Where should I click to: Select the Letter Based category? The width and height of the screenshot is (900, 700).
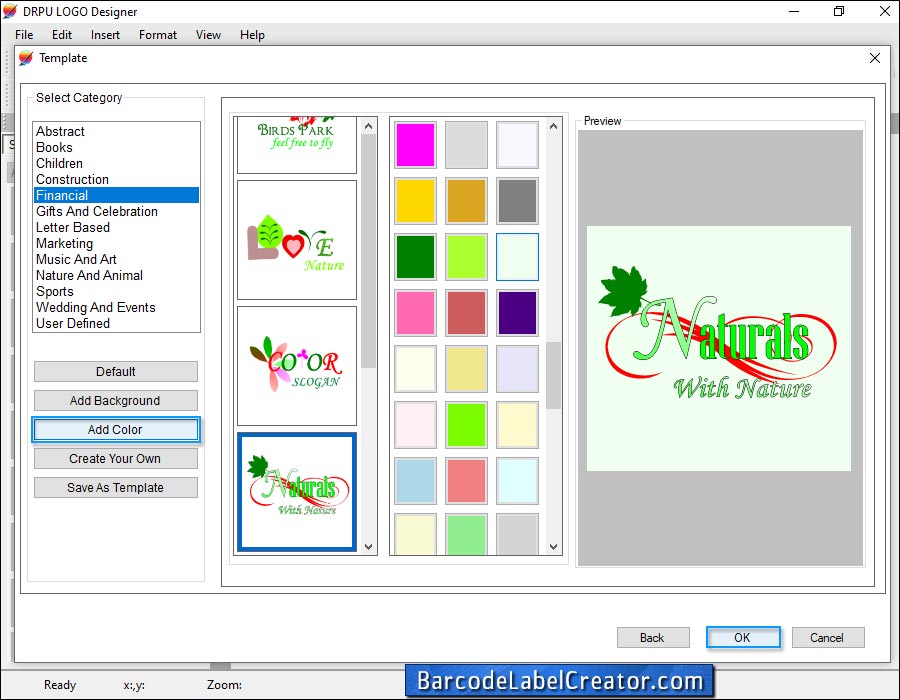[117, 227]
